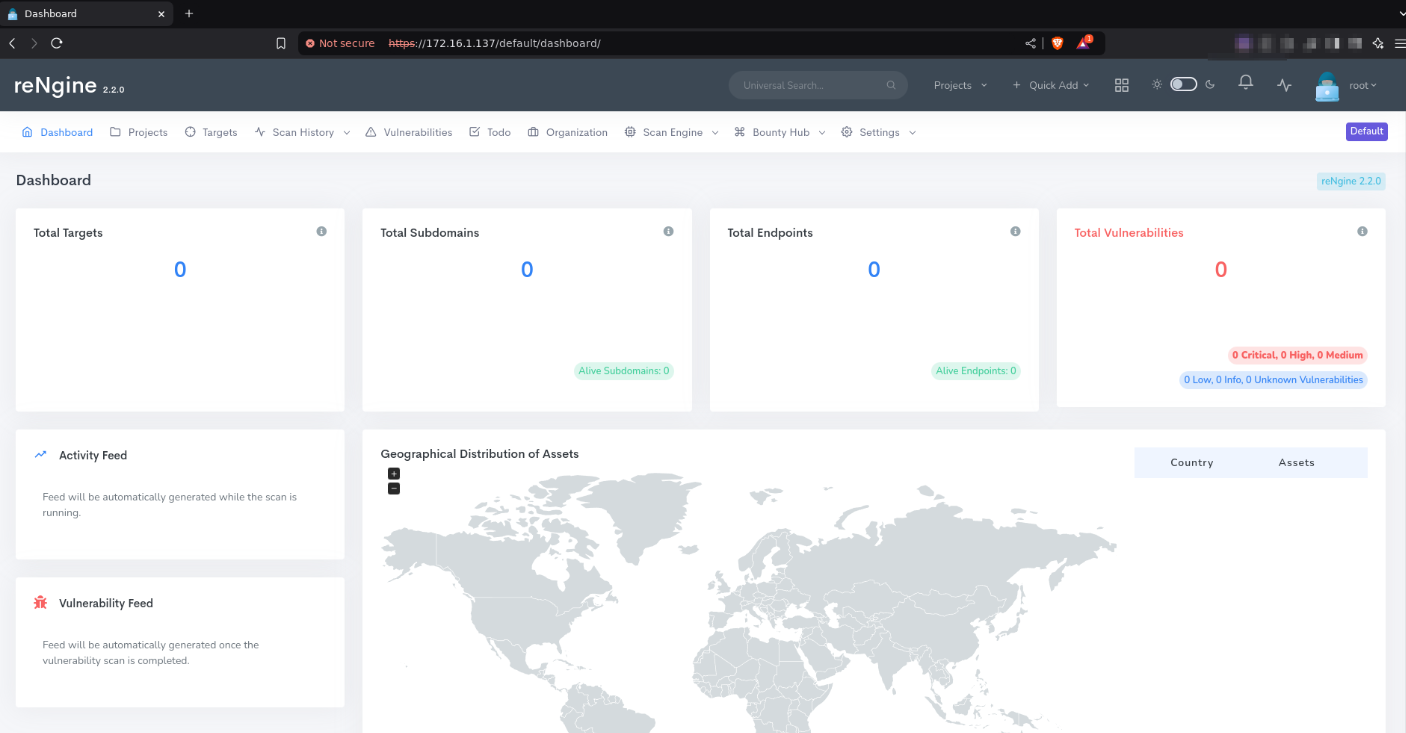Image resolution: width=1406 pixels, height=733 pixels.
Task: Click the browser bookmark icon
Action: (281, 43)
